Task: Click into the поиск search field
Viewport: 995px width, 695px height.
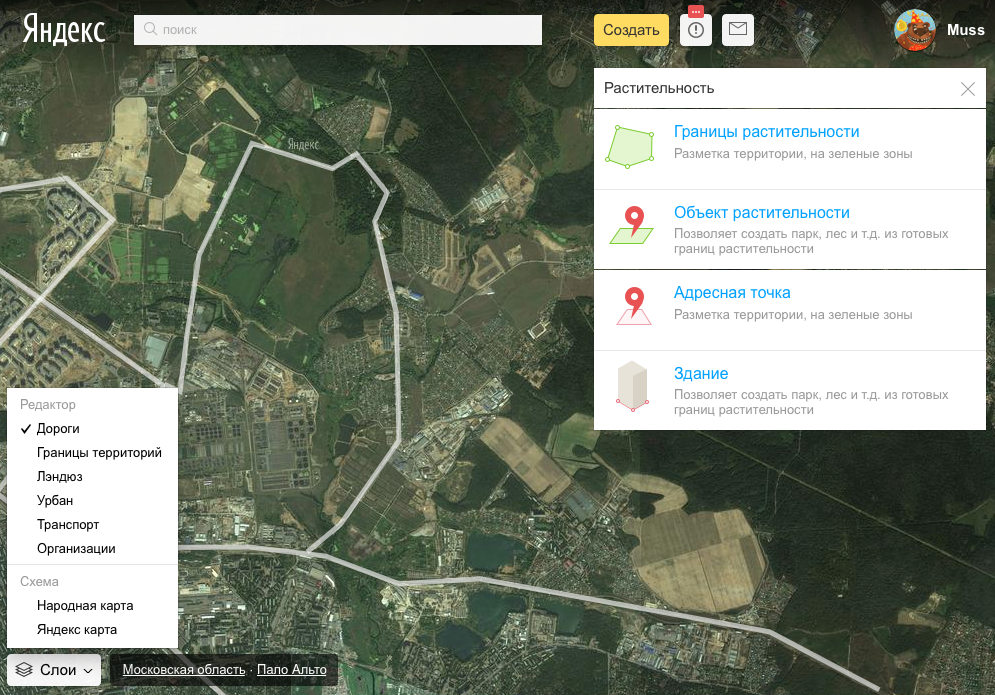Action: tap(338, 30)
